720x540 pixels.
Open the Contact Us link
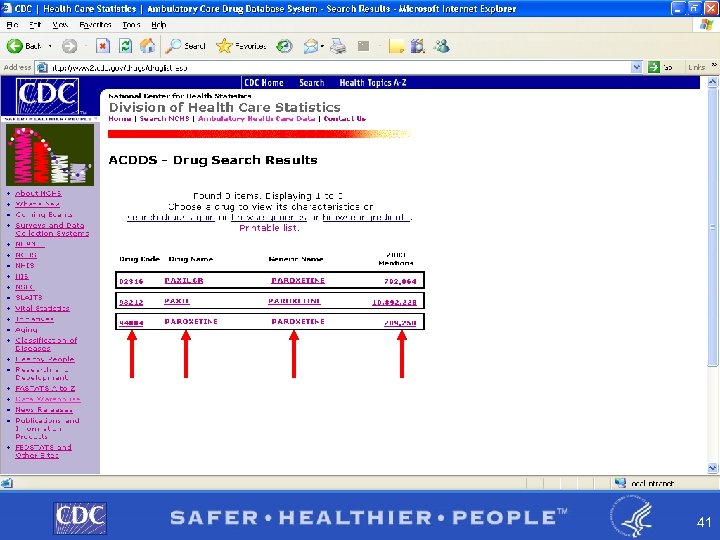pos(345,118)
